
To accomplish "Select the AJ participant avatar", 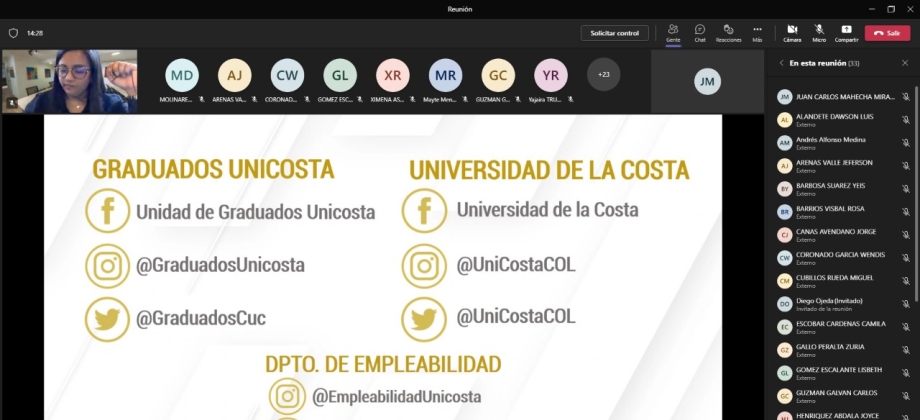I will [235, 75].
